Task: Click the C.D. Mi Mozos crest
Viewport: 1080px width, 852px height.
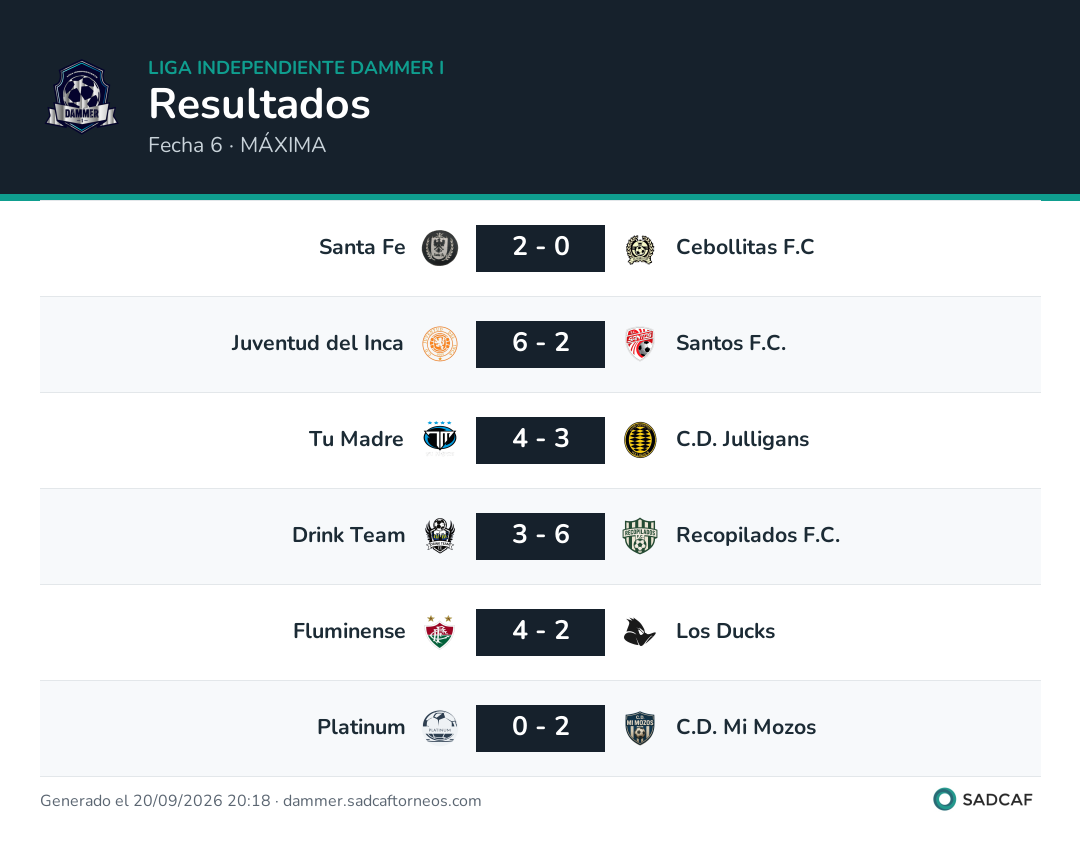Action: point(640,728)
